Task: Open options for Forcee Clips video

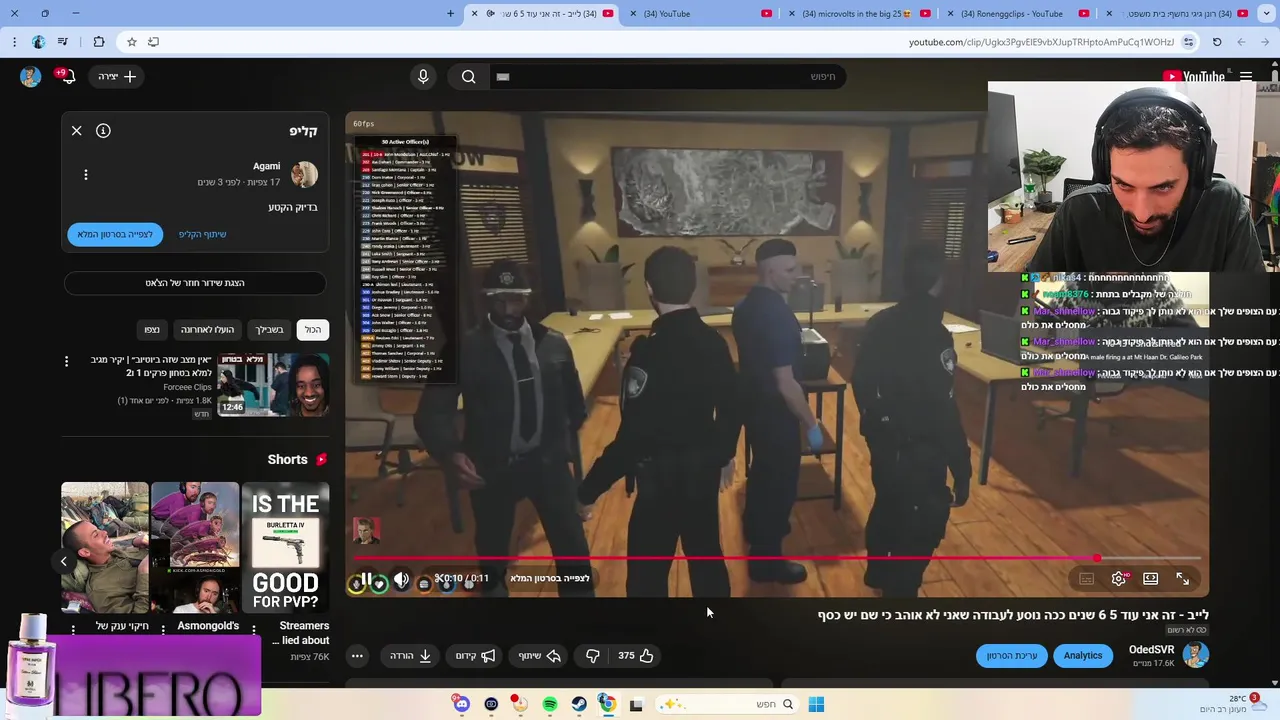Action: [x=67, y=361]
